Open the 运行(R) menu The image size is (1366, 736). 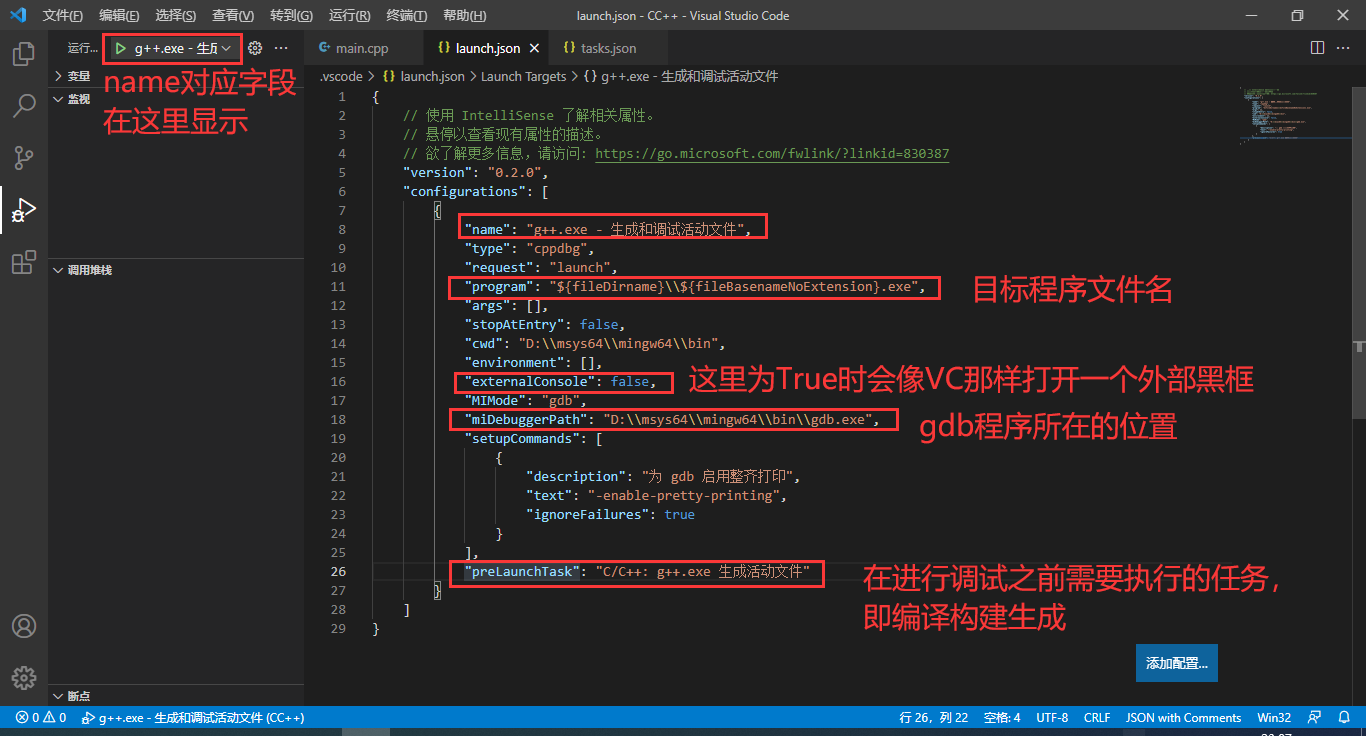pos(349,15)
